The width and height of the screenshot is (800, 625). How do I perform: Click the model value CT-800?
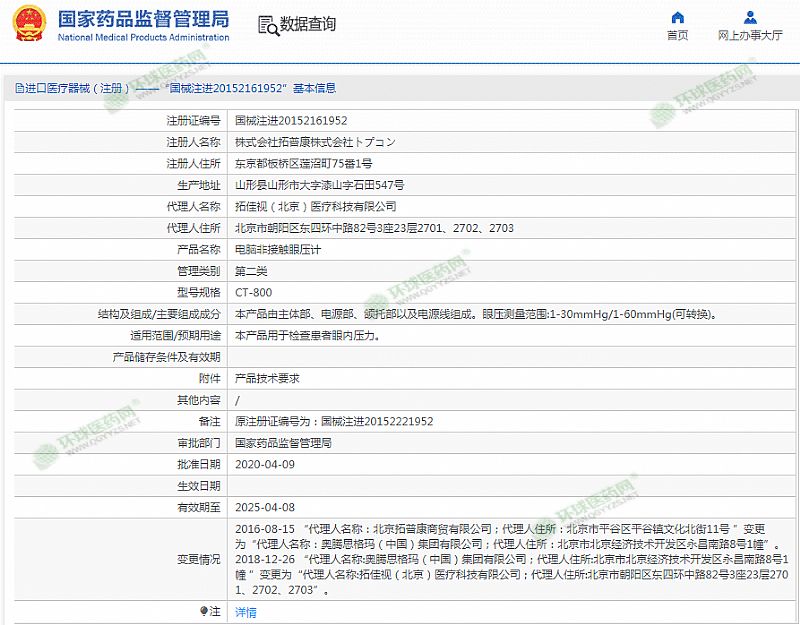(253, 293)
